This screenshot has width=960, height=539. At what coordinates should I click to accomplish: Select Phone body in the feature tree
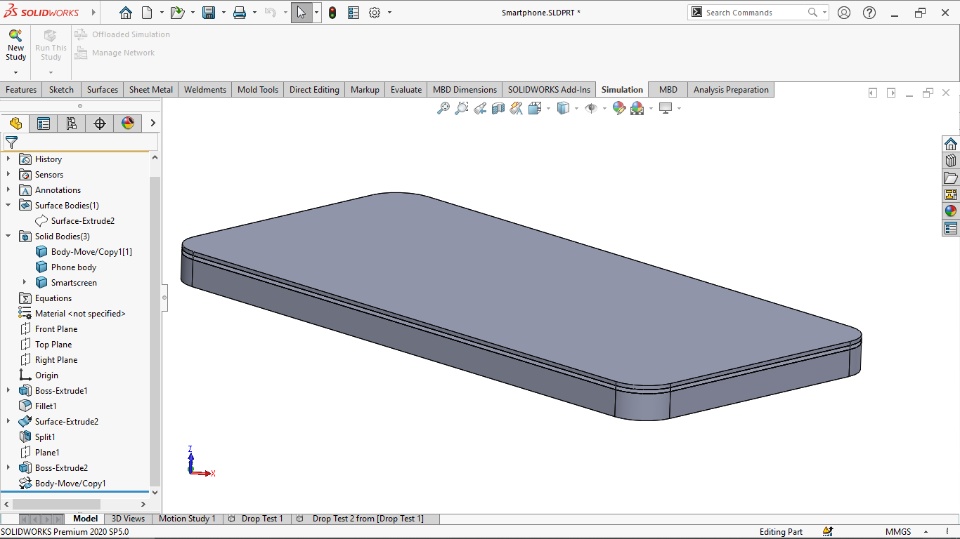[73, 267]
